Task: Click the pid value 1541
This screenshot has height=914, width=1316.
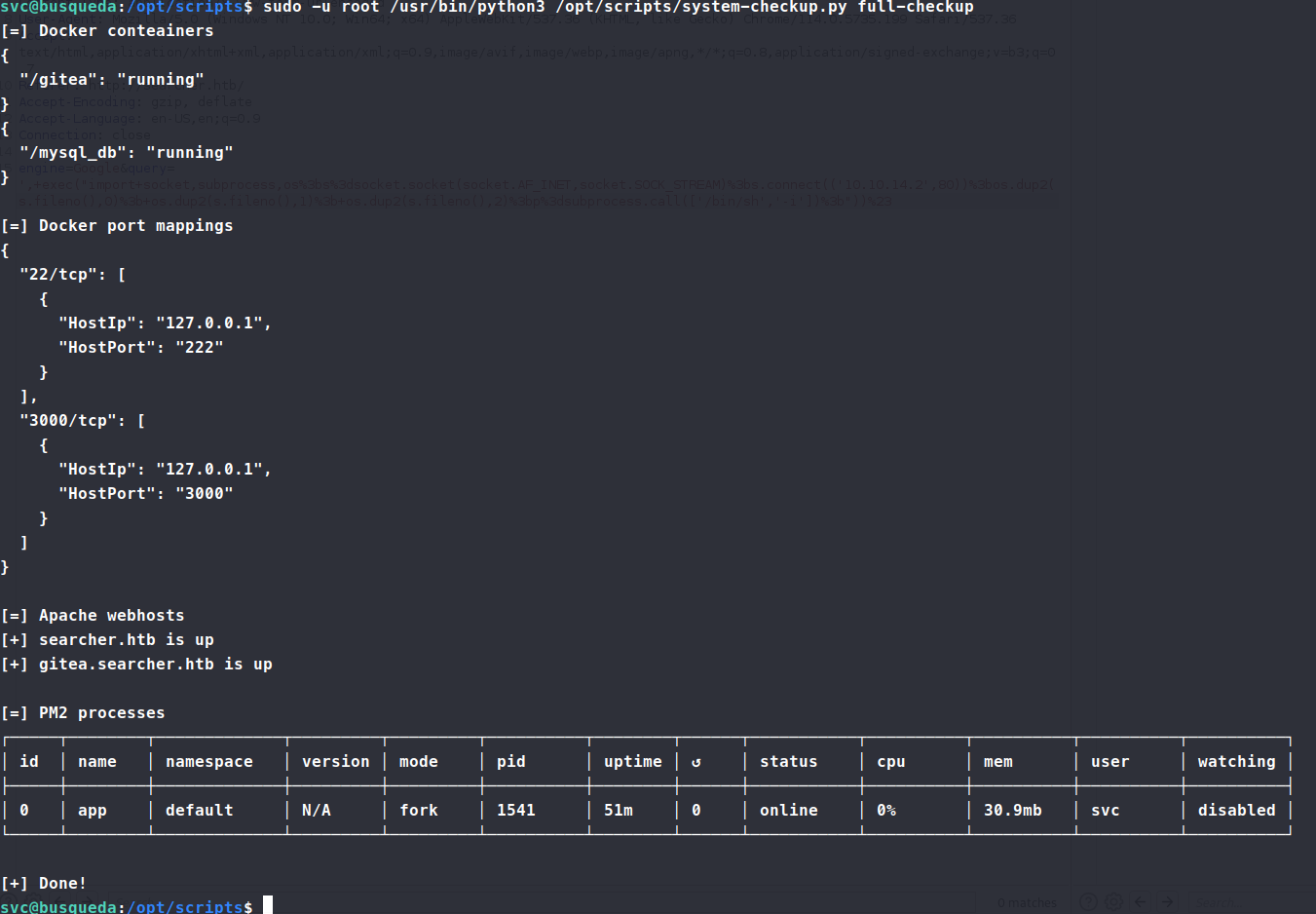Action: coord(515,811)
